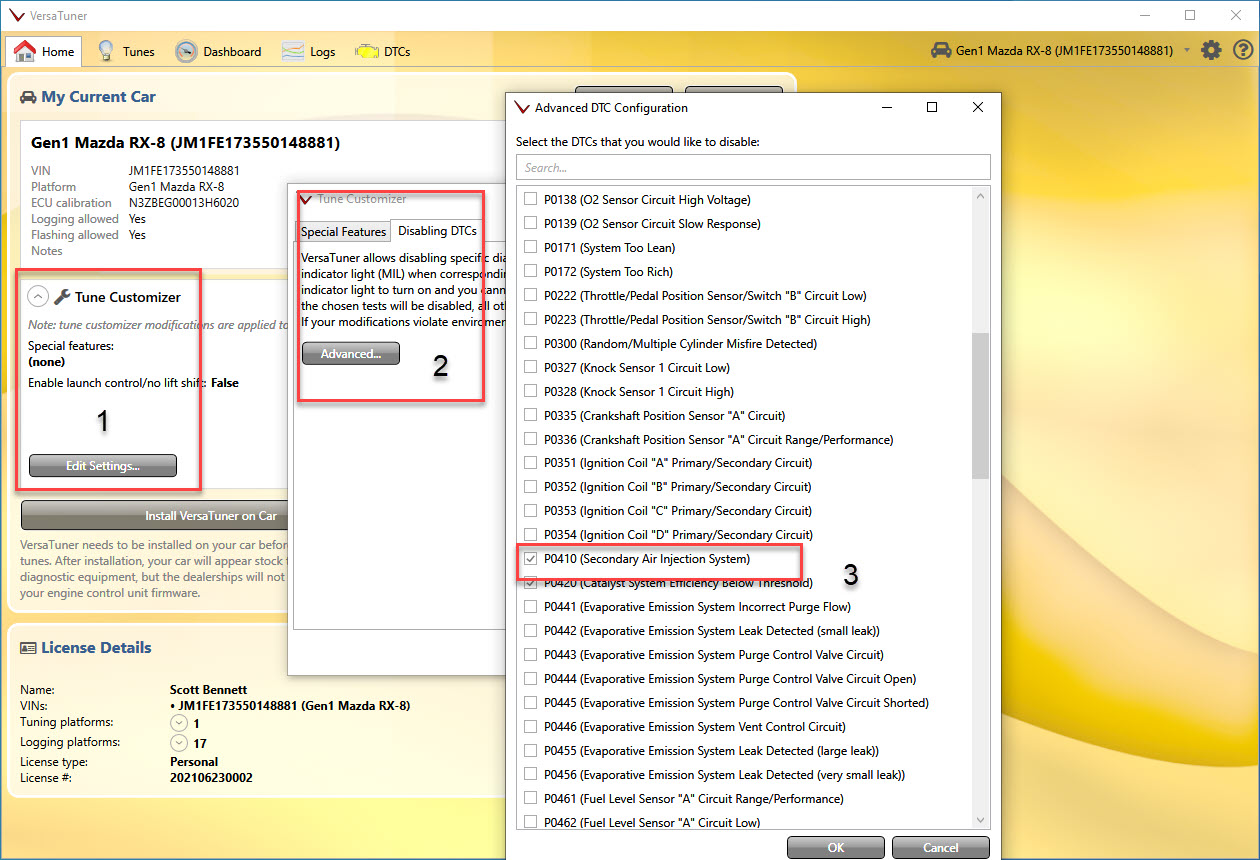Check P0354 Ignition Coil D checkbox
Viewport: 1260px width, 860px height.
tap(530, 535)
